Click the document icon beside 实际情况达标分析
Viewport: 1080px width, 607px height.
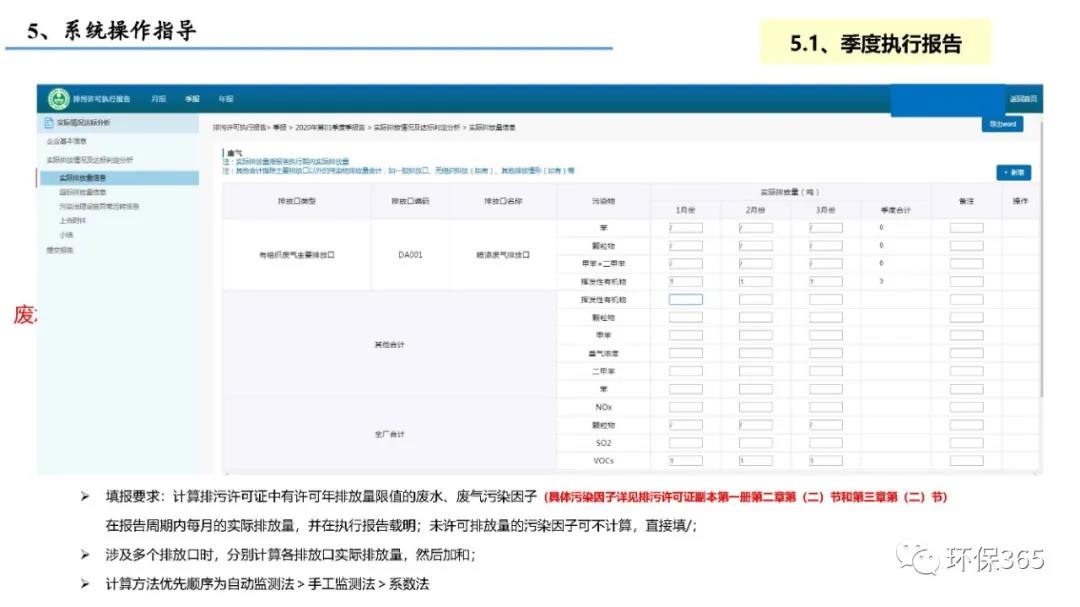(x=48, y=123)
